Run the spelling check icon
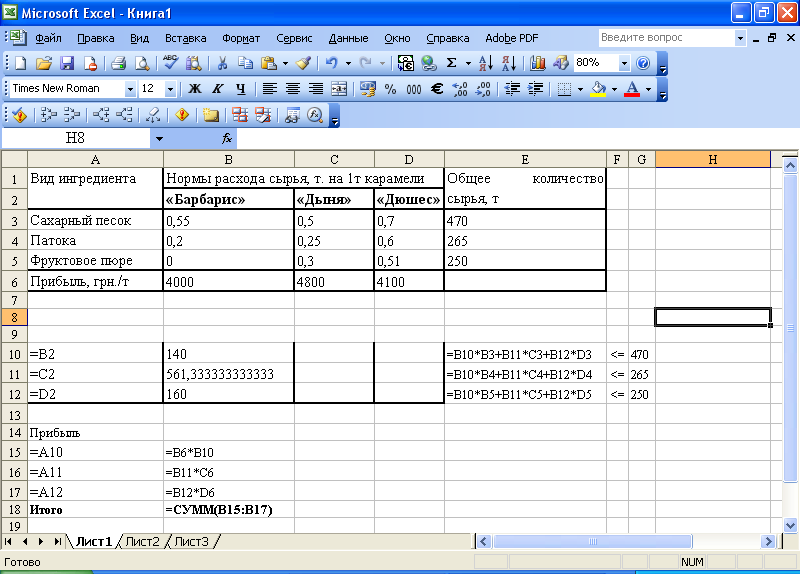Screen dimensions: 800x574 [x=170, y=63]
